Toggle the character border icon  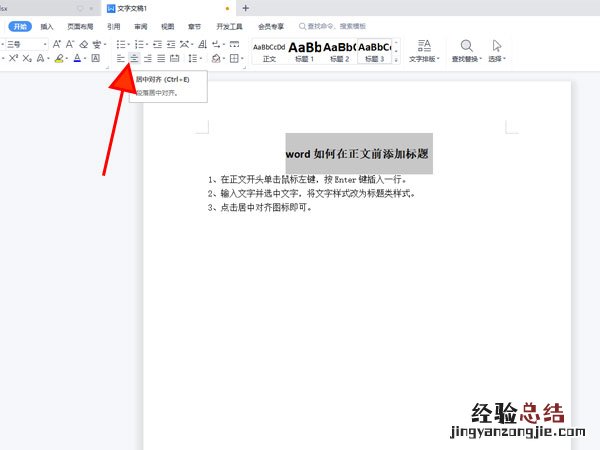tap(95, 59)
